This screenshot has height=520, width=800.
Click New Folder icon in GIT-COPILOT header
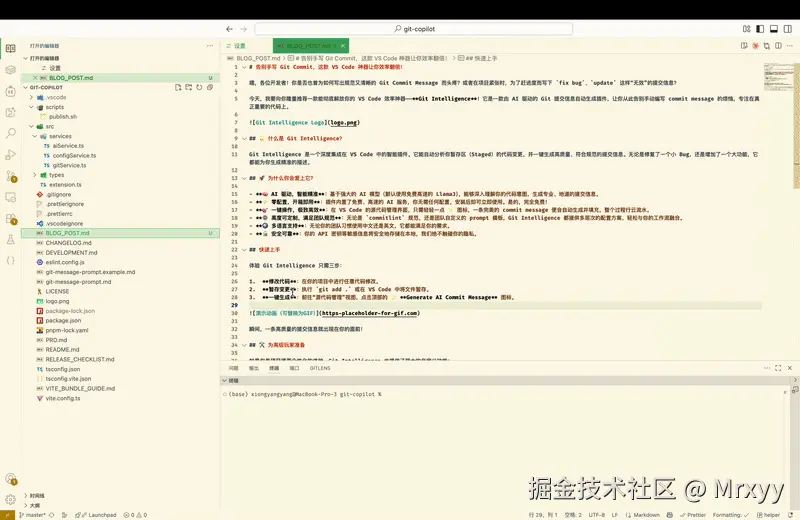[189, 87]
